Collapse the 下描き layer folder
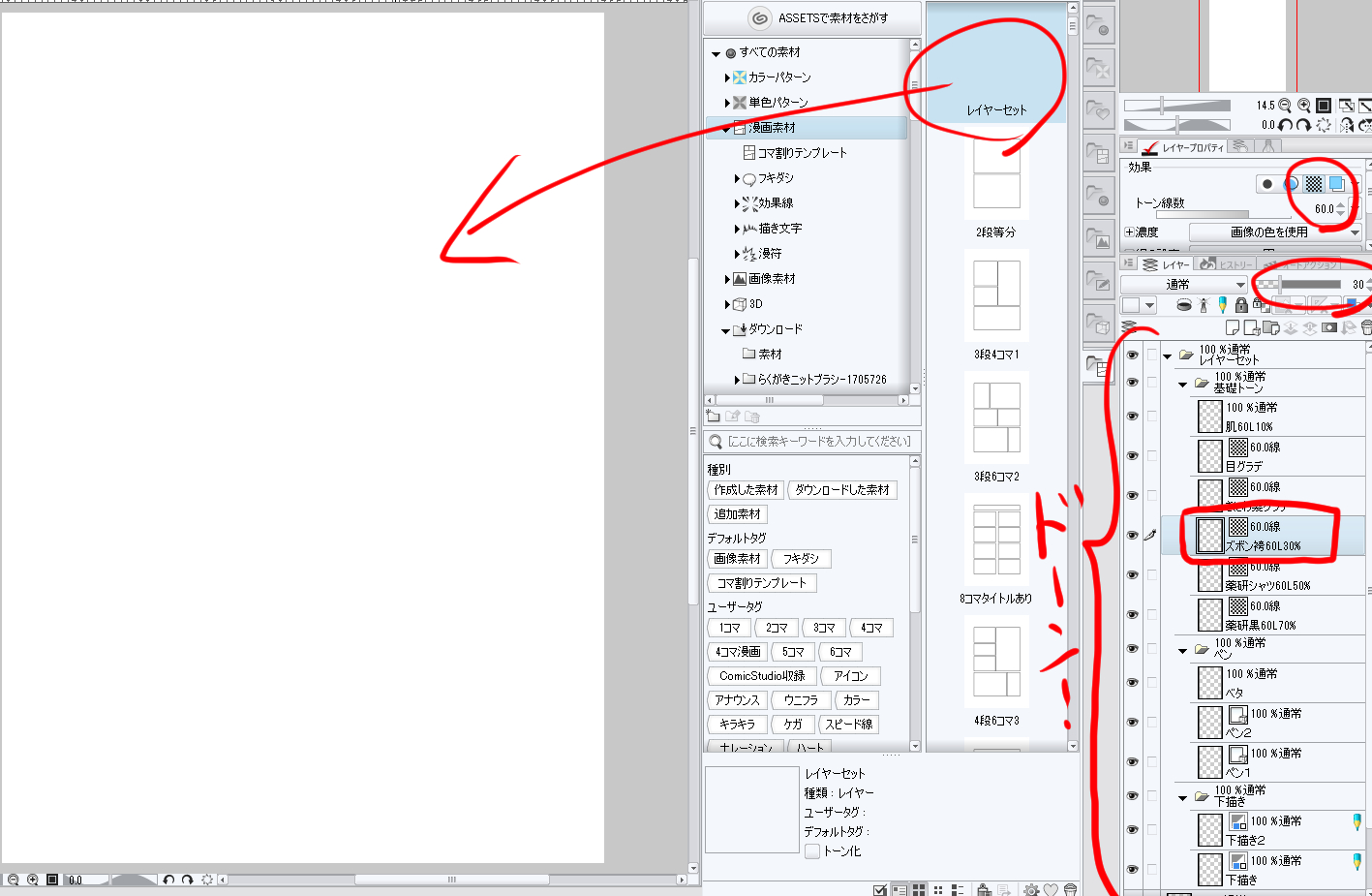 pyautogui.click(x=1182, y=798)
